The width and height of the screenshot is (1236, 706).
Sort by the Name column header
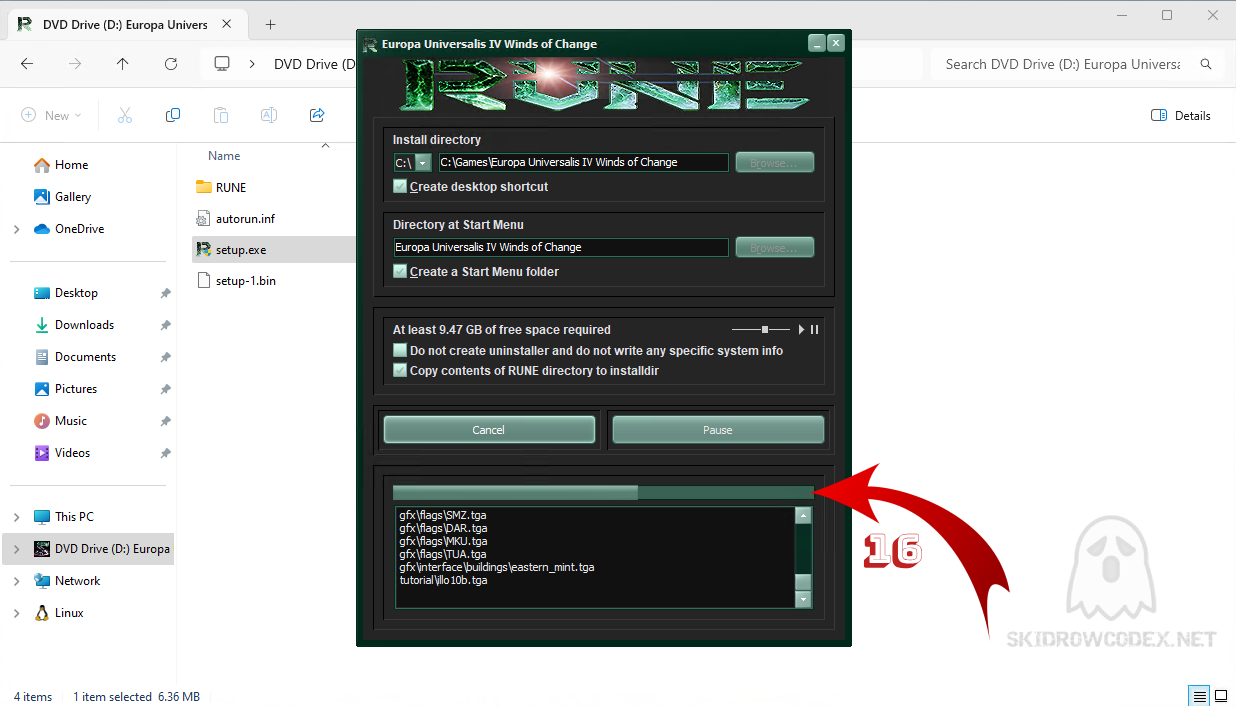[224, 156]
